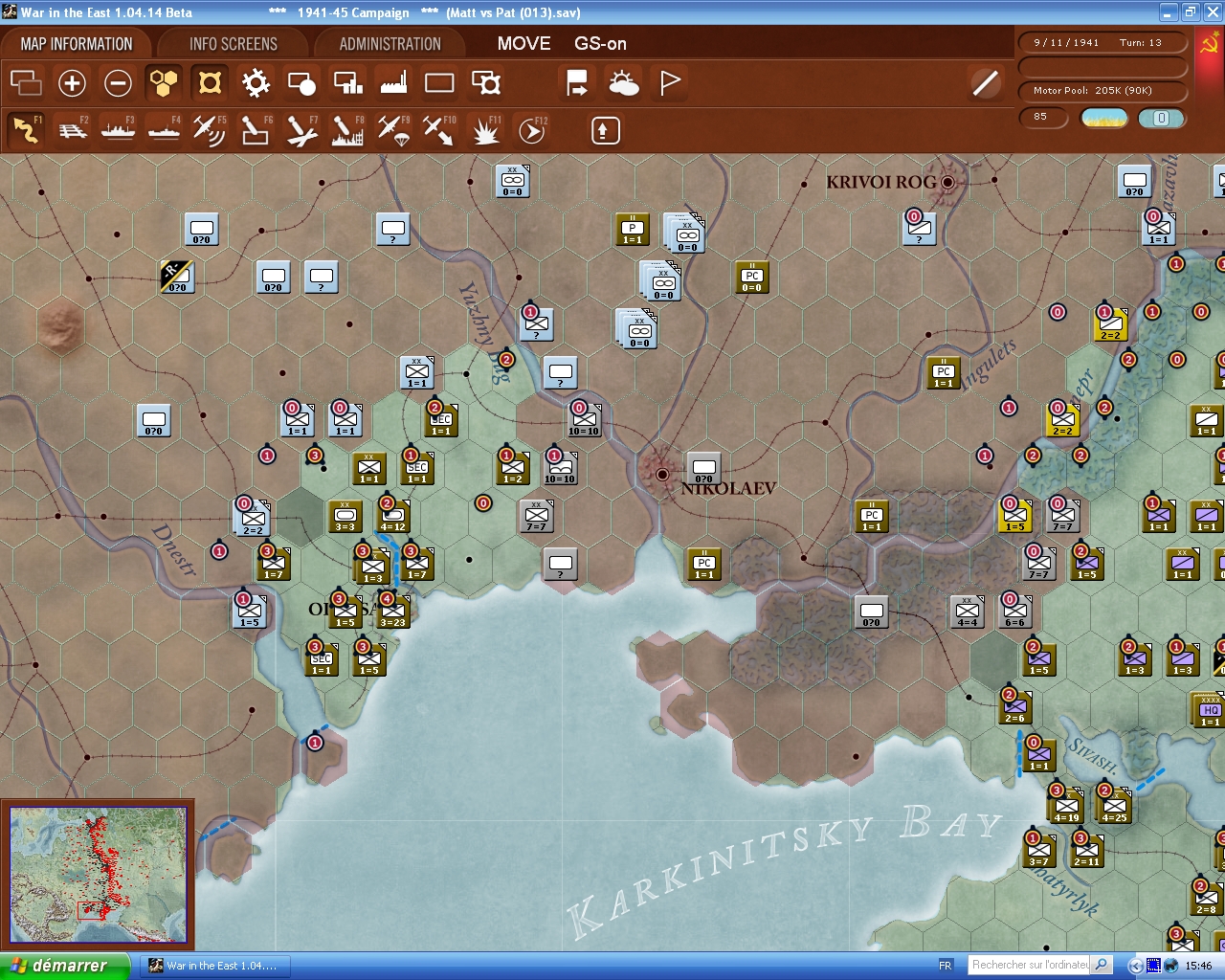Select the Air transport (F9) parachute icon
The height and width of the screenshot is (980, 1225).
tap(392, 129)
